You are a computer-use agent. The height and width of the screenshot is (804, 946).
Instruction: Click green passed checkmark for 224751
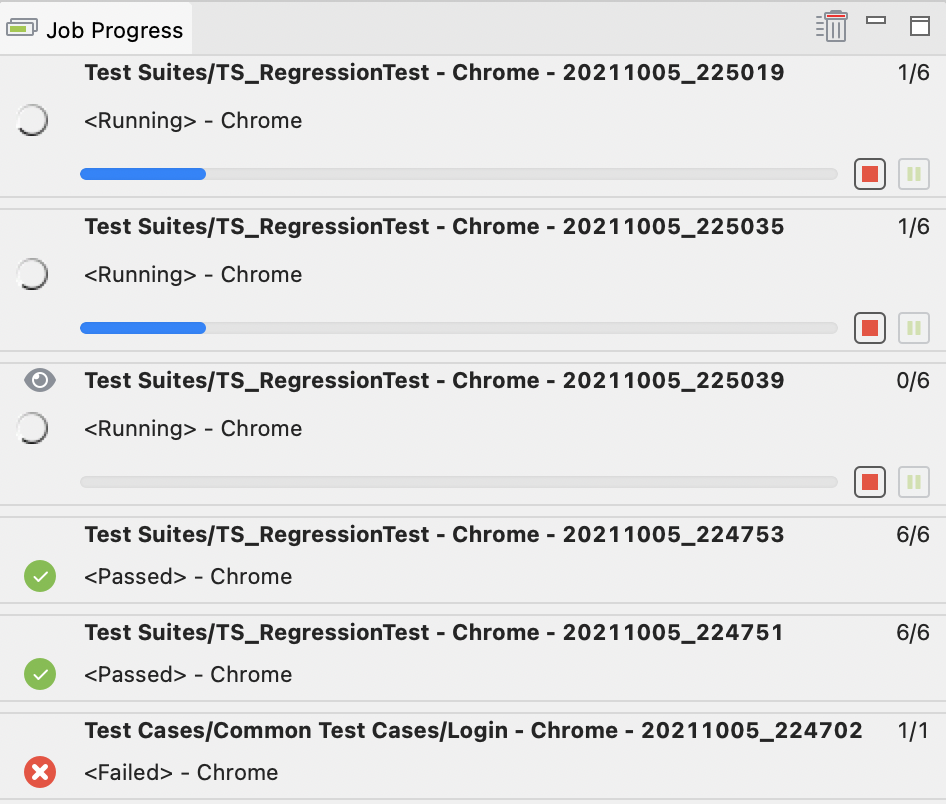pos(40,675)
